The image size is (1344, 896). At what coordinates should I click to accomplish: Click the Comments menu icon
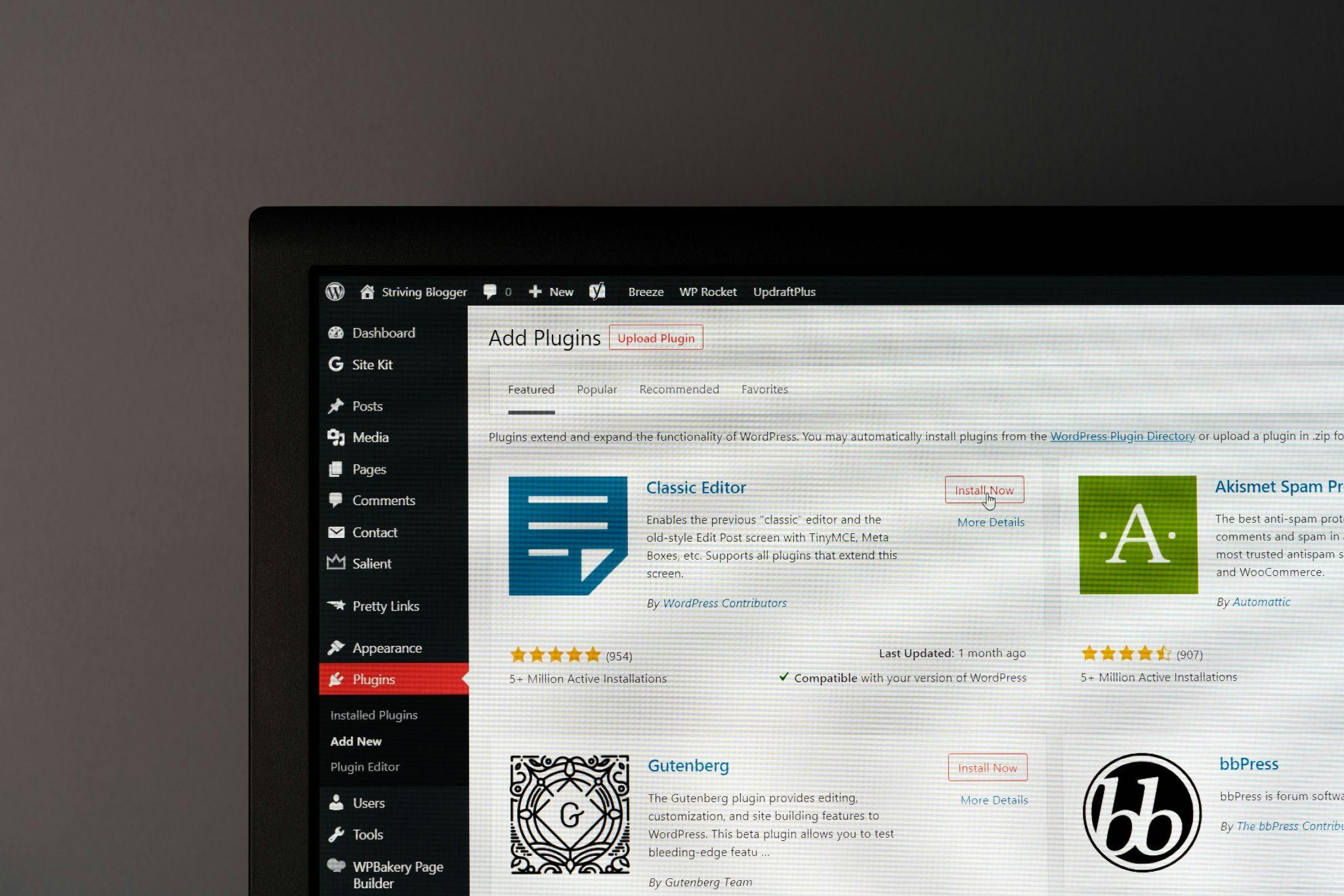coord(337,499)
